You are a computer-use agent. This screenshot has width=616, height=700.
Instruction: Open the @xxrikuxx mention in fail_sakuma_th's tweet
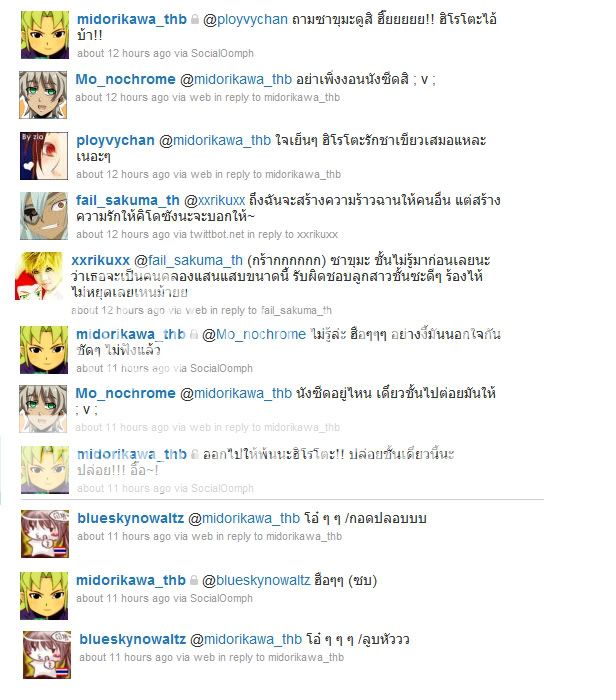tap(214, 200)
